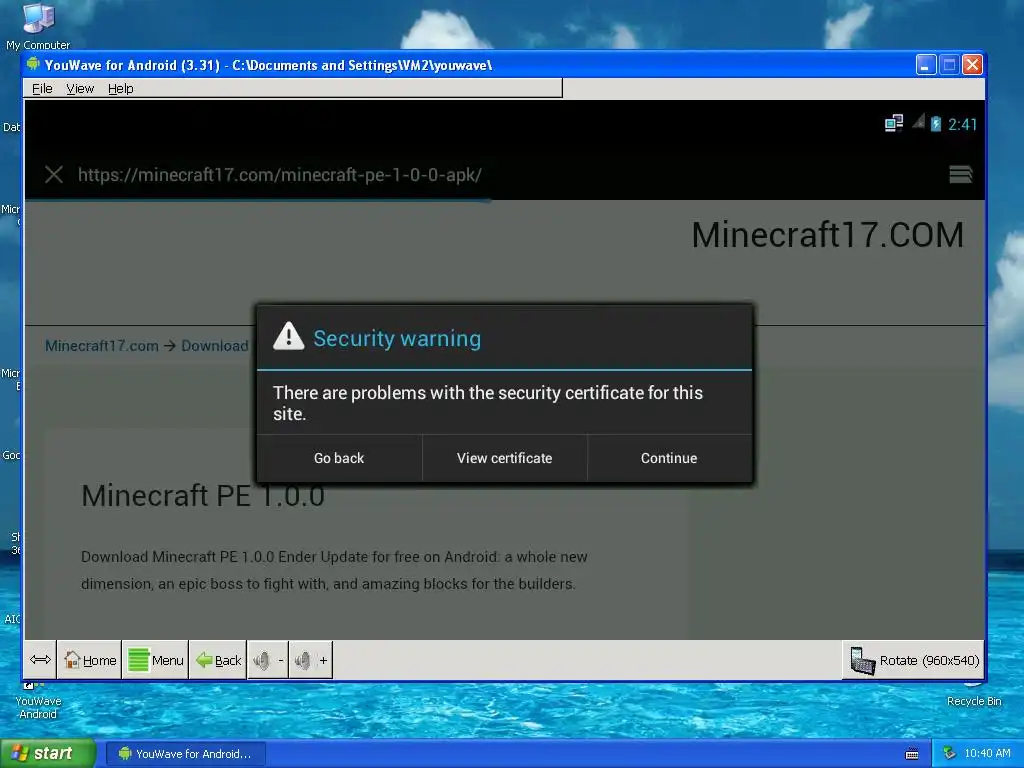
Task: Click the taskbar clock 10:40 AM
Action: [x=987, y=754]
